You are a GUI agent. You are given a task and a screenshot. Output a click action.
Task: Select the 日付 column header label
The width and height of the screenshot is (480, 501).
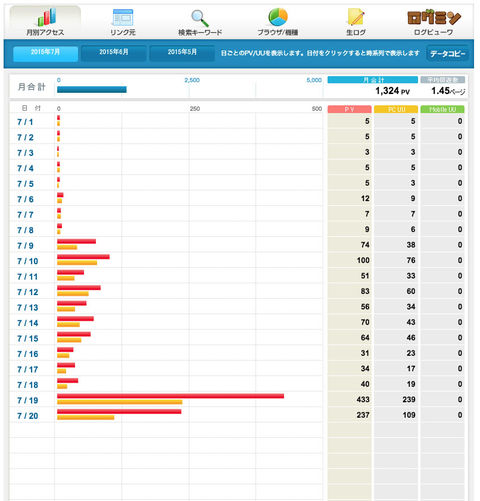31,108
